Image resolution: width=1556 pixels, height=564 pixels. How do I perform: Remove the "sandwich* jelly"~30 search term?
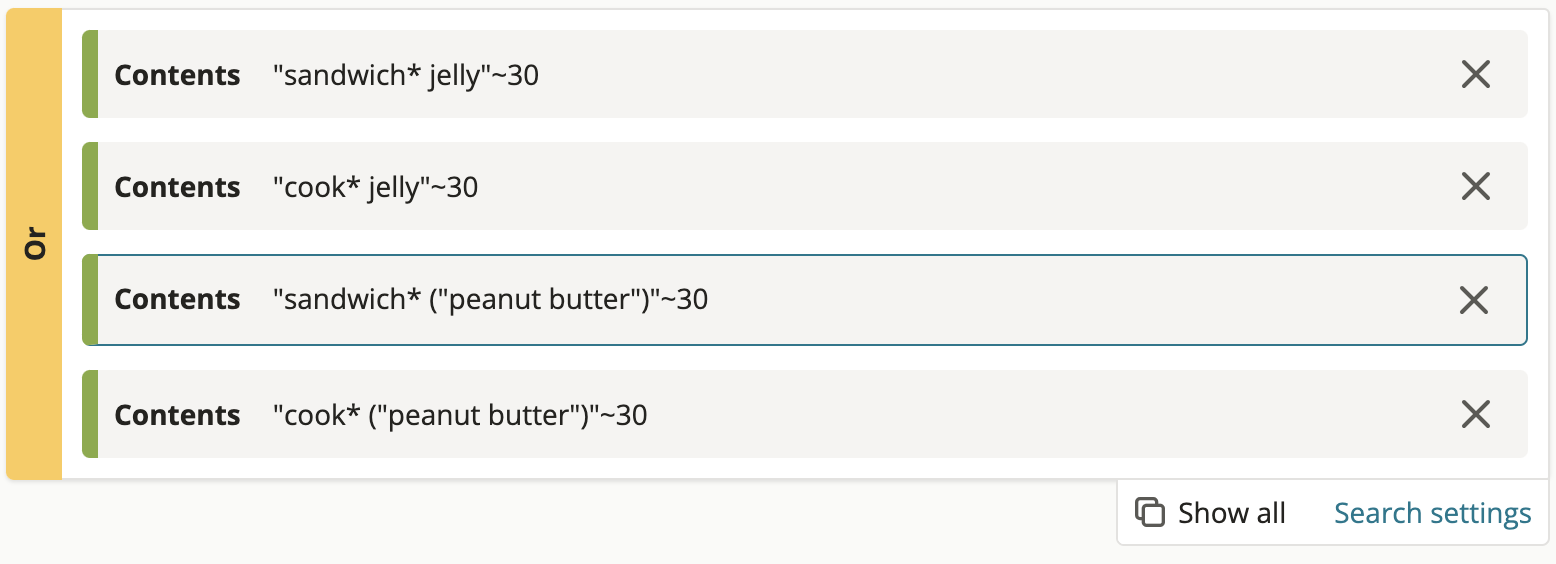coord(1476,74)
